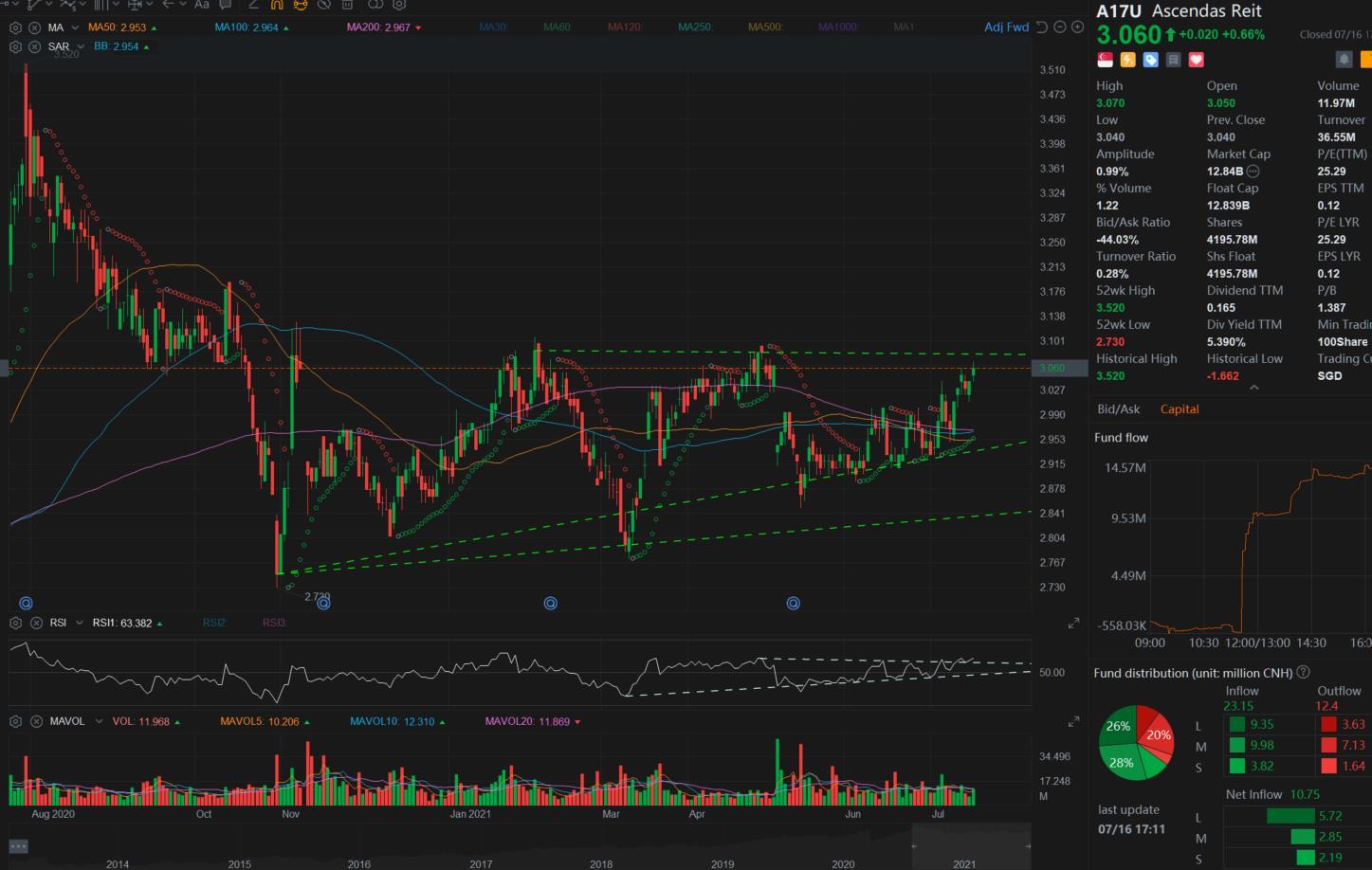Screen dimensions: 1372x870
Task: Click the orange lightning quick-trade icon
Action: 1127,60
